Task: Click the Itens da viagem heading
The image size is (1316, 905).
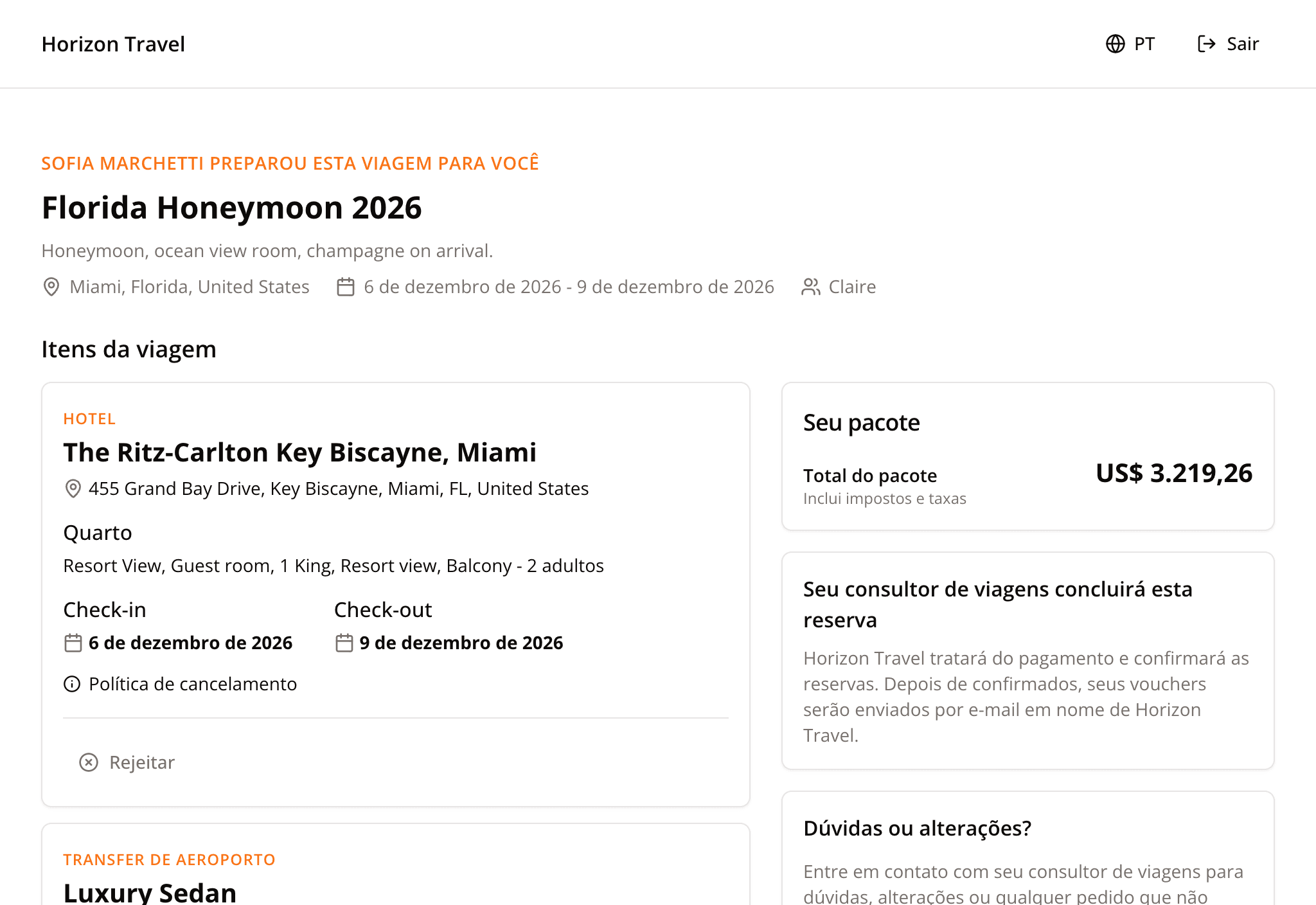Action: tap(129, 349)
